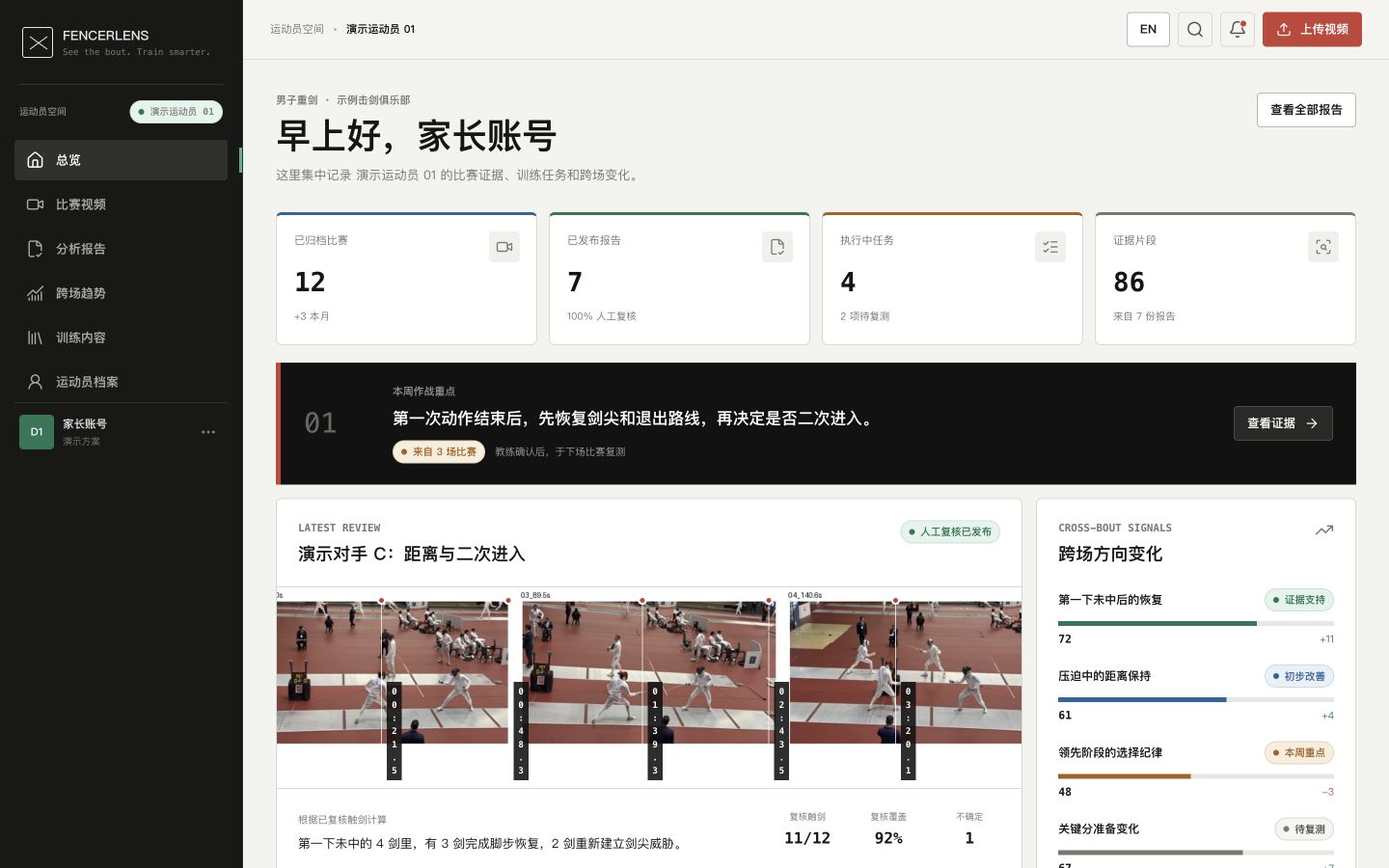Select 跨场趋势 in the sidebar
This screenshot has height=868, width=1389.
coord(121,293)
